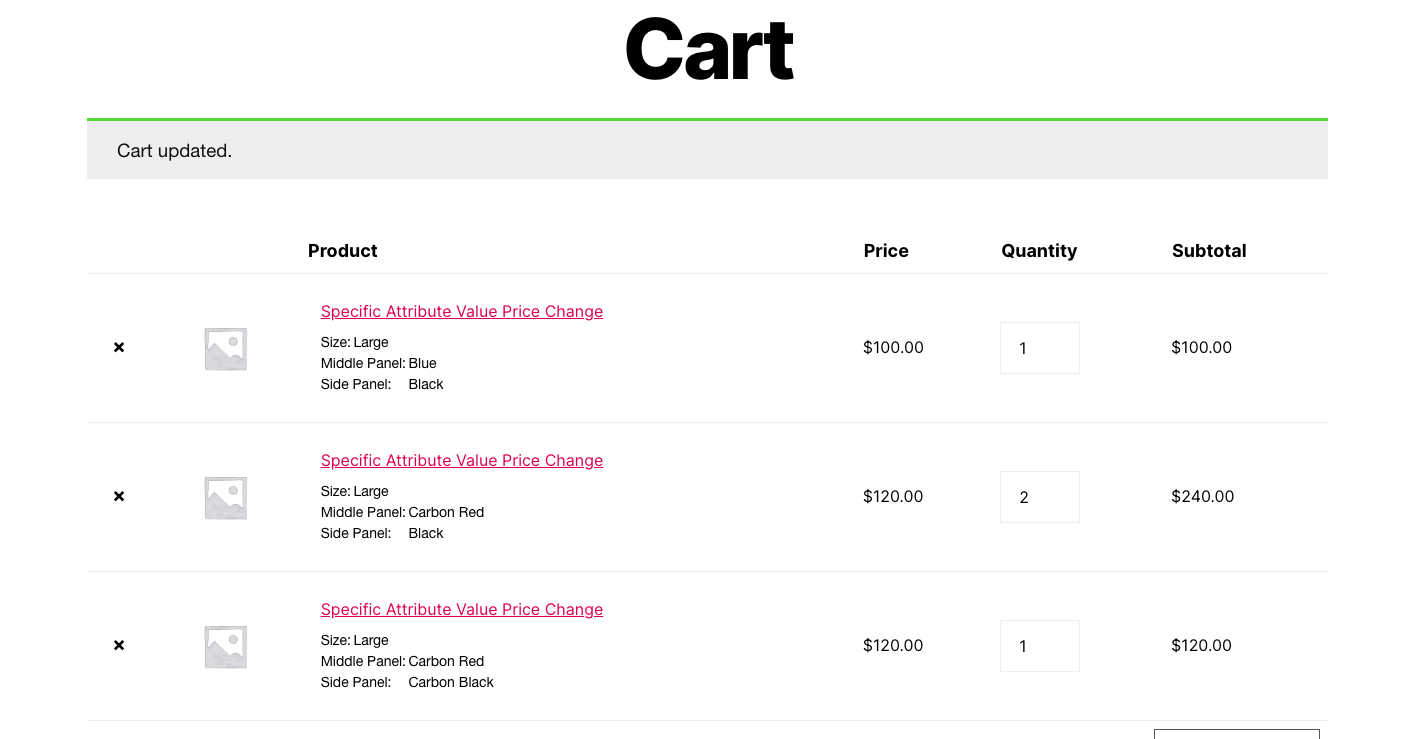Click the Price column header

tap(885, 251)
